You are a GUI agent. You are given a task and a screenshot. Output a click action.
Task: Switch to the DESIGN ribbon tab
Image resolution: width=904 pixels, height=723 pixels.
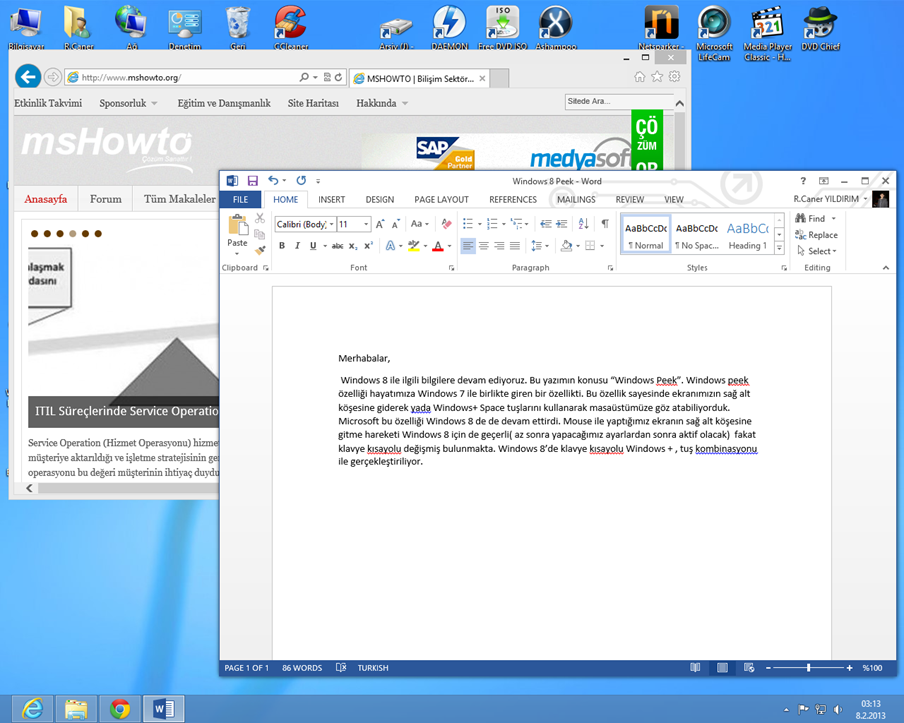380,199
